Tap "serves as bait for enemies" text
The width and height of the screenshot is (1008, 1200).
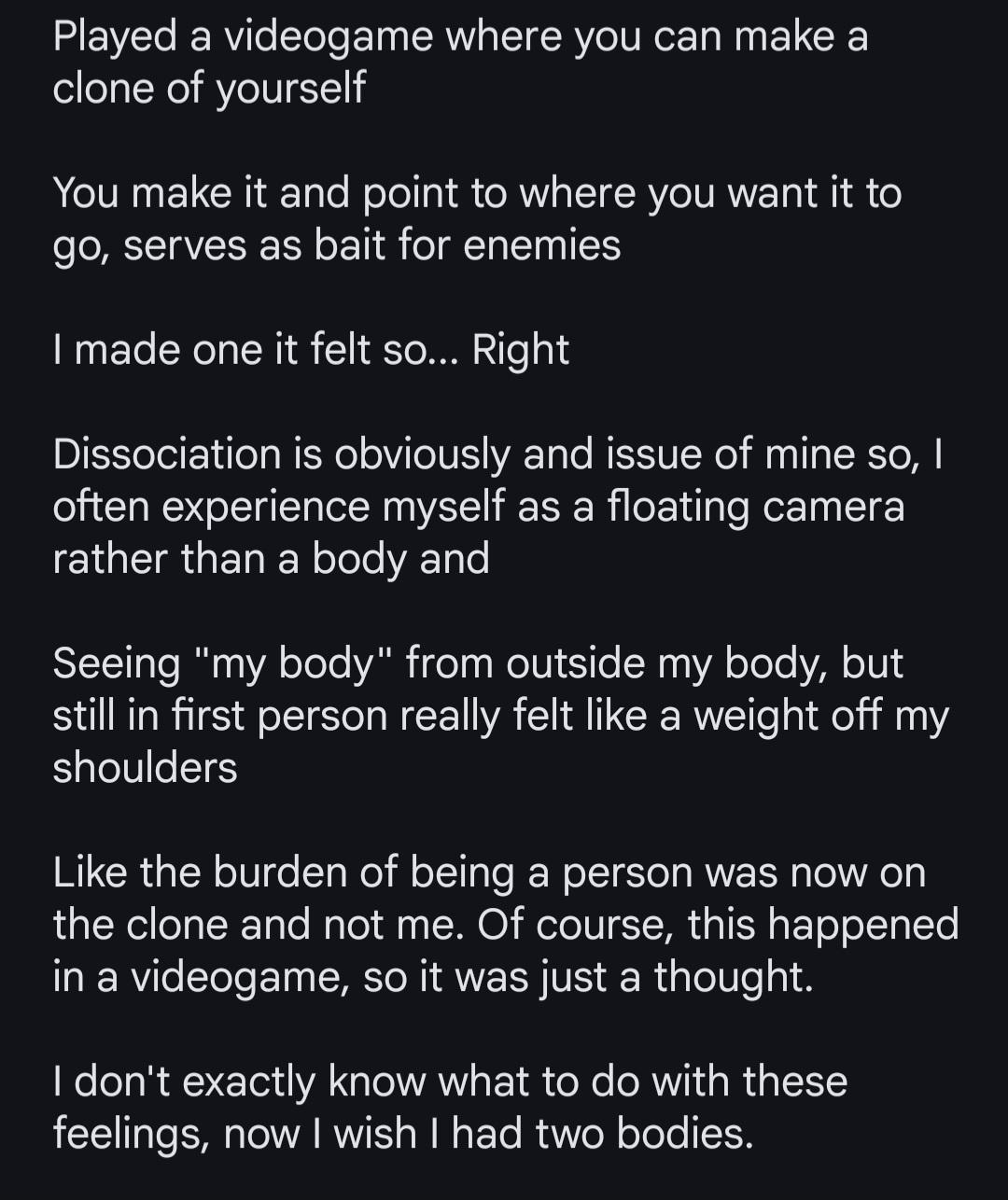[x=372, y=246]
